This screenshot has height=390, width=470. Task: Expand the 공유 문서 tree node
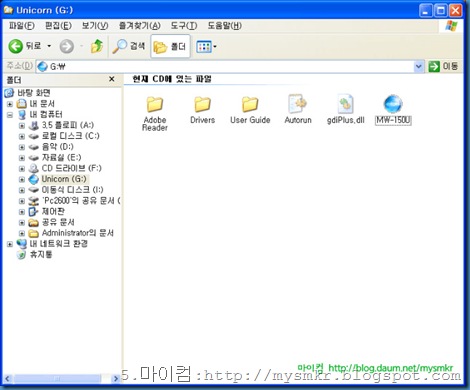22,223
